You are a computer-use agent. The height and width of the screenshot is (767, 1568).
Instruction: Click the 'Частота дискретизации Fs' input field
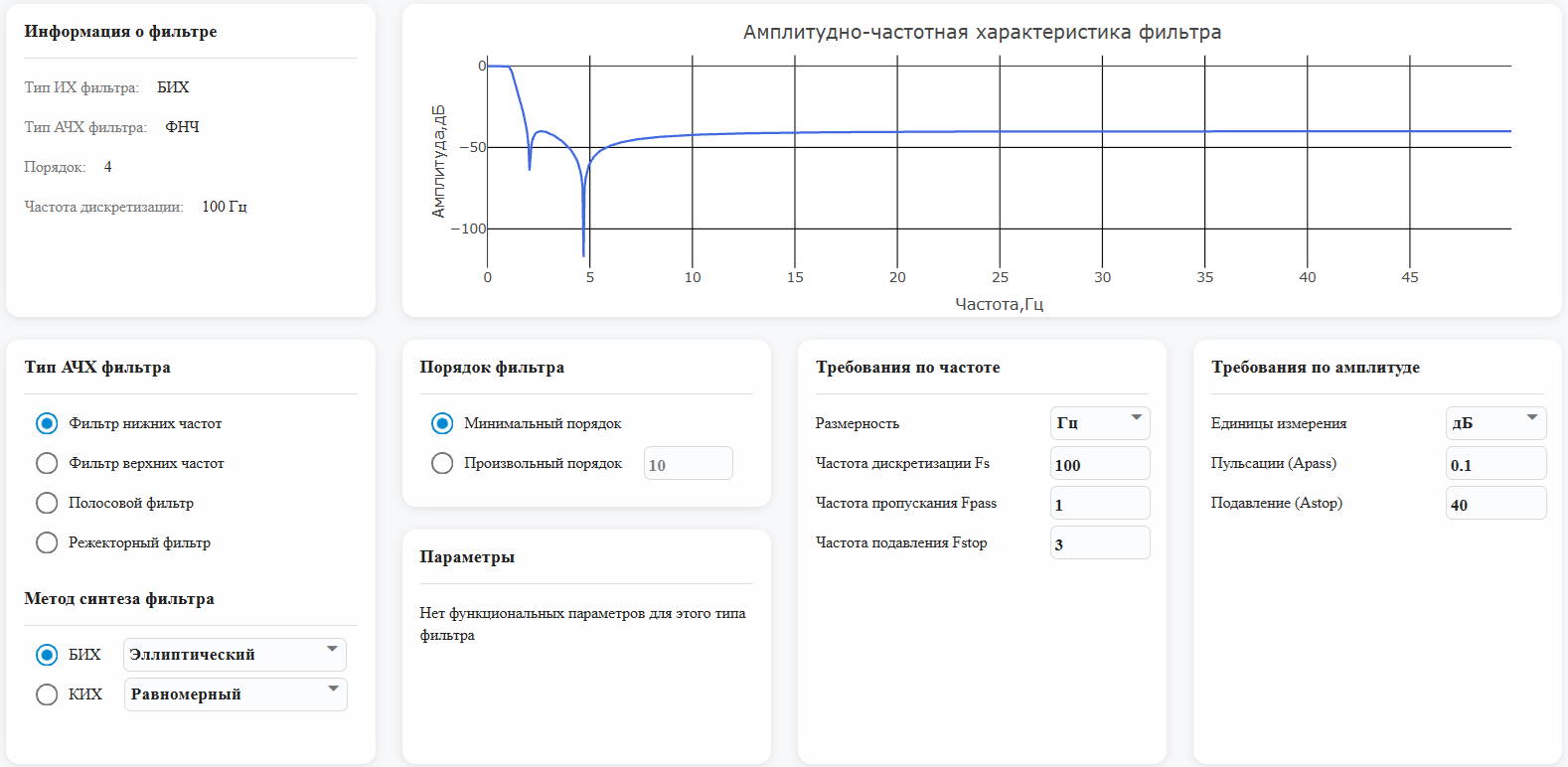pos(1099,464)
